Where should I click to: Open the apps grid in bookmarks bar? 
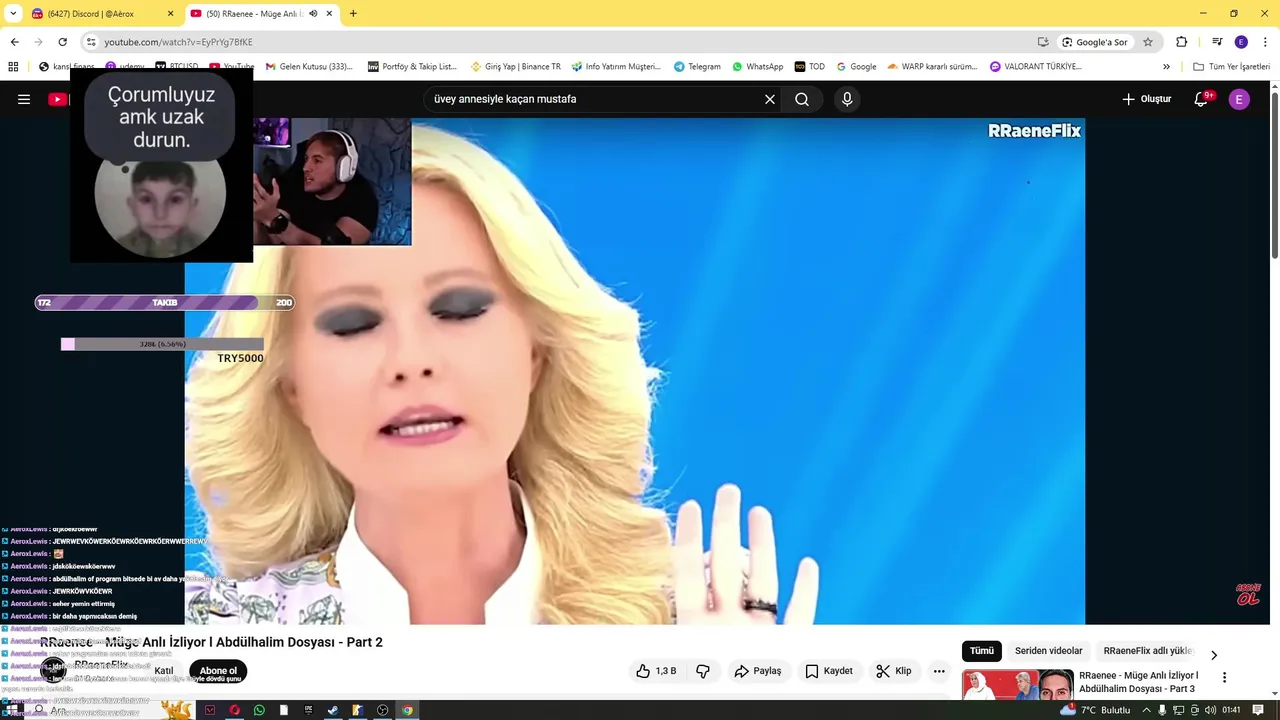pos(13,67)
